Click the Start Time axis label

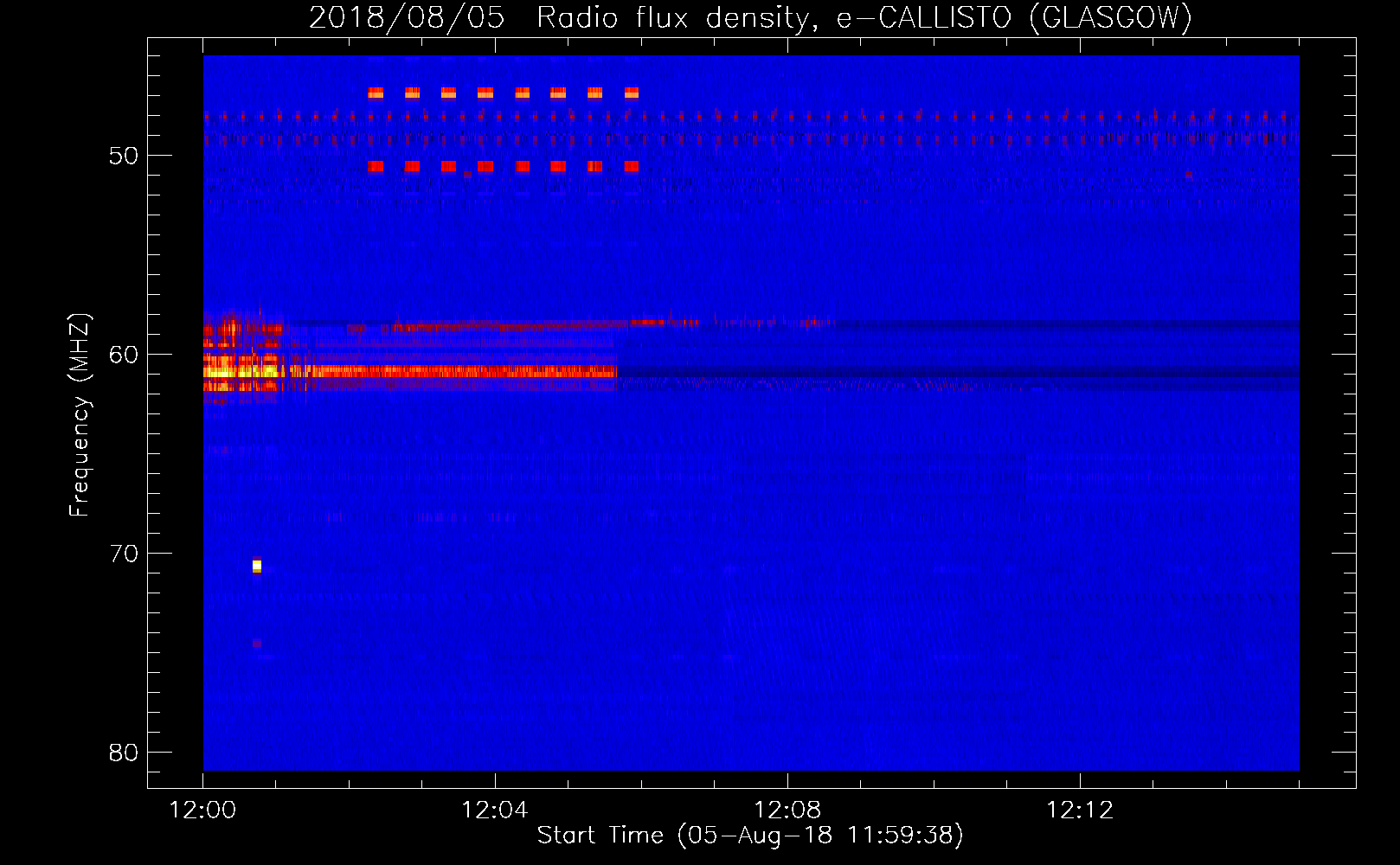coord(750,836)
